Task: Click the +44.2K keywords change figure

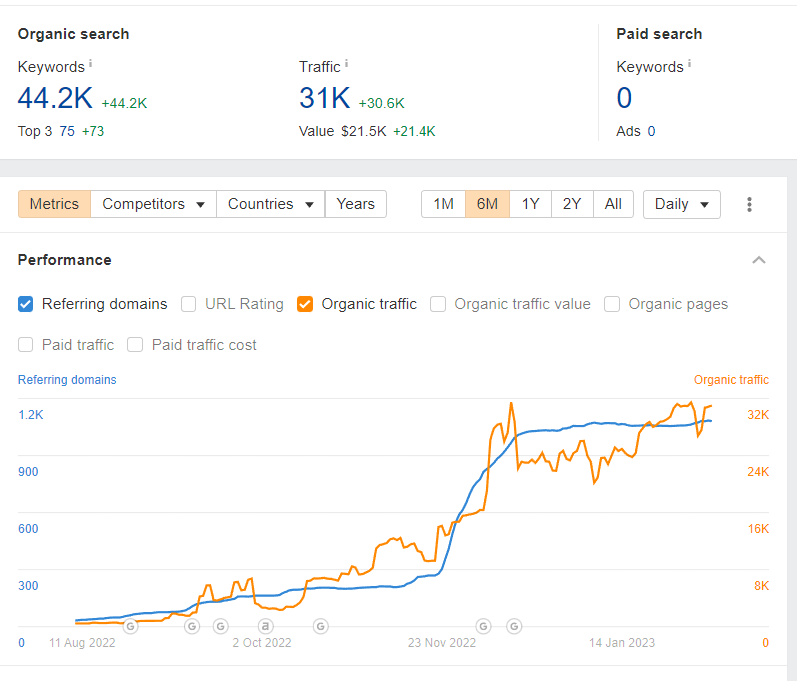Action: click(x=125, y=103)
